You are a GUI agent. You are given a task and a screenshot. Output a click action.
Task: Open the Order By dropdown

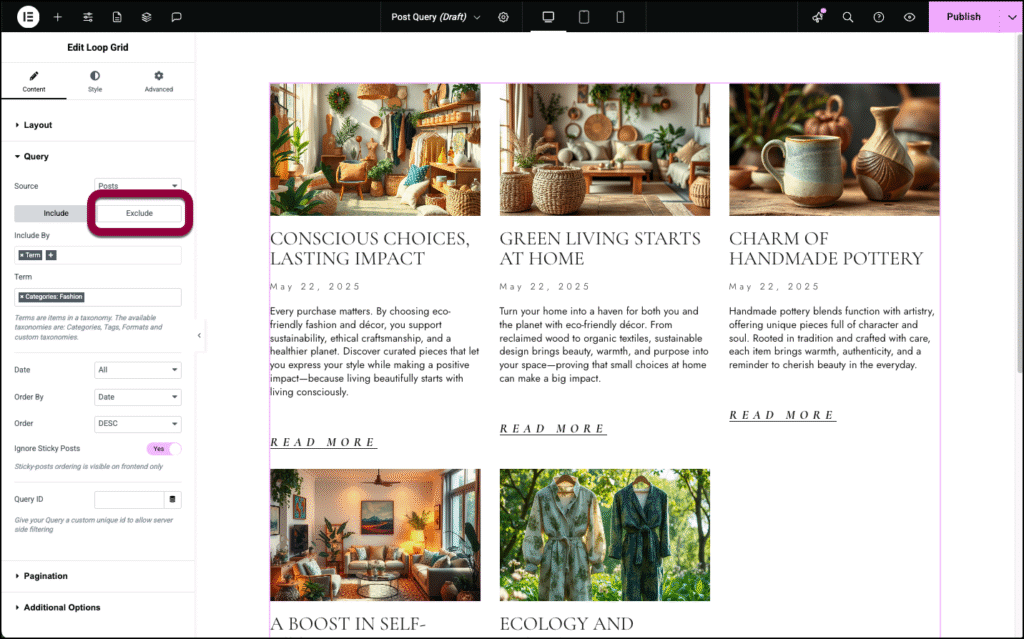click(x=138, y=397)
